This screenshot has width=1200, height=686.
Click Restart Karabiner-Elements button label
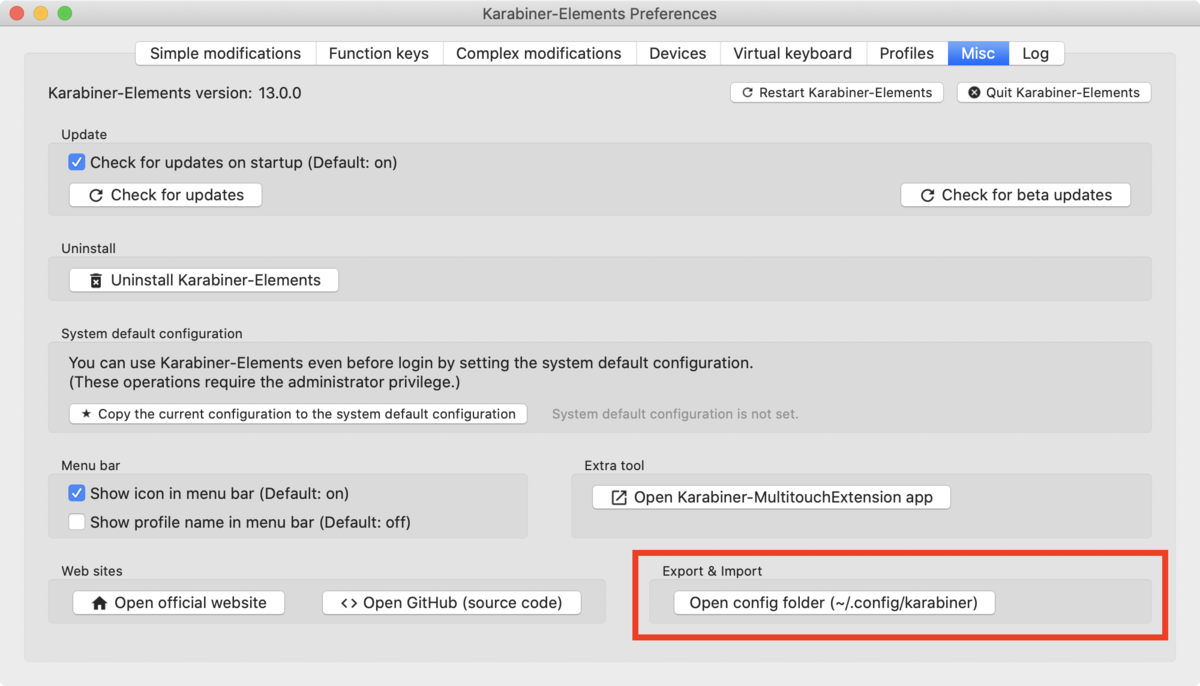pyautogui.click(x=845, y=92)
